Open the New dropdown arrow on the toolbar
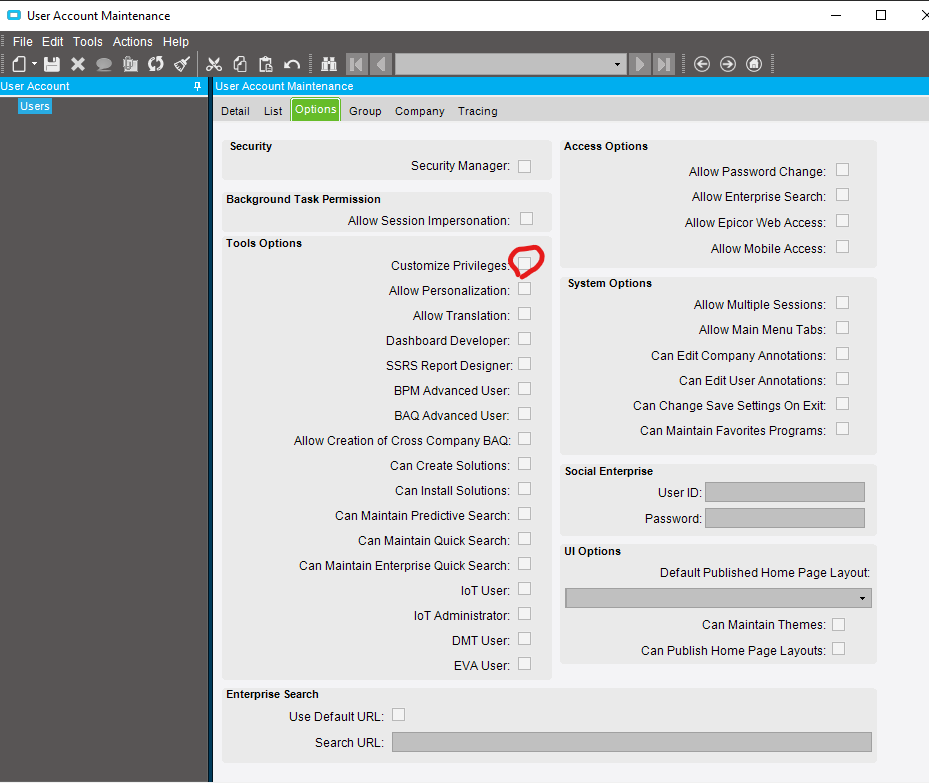 pos(33,63)
